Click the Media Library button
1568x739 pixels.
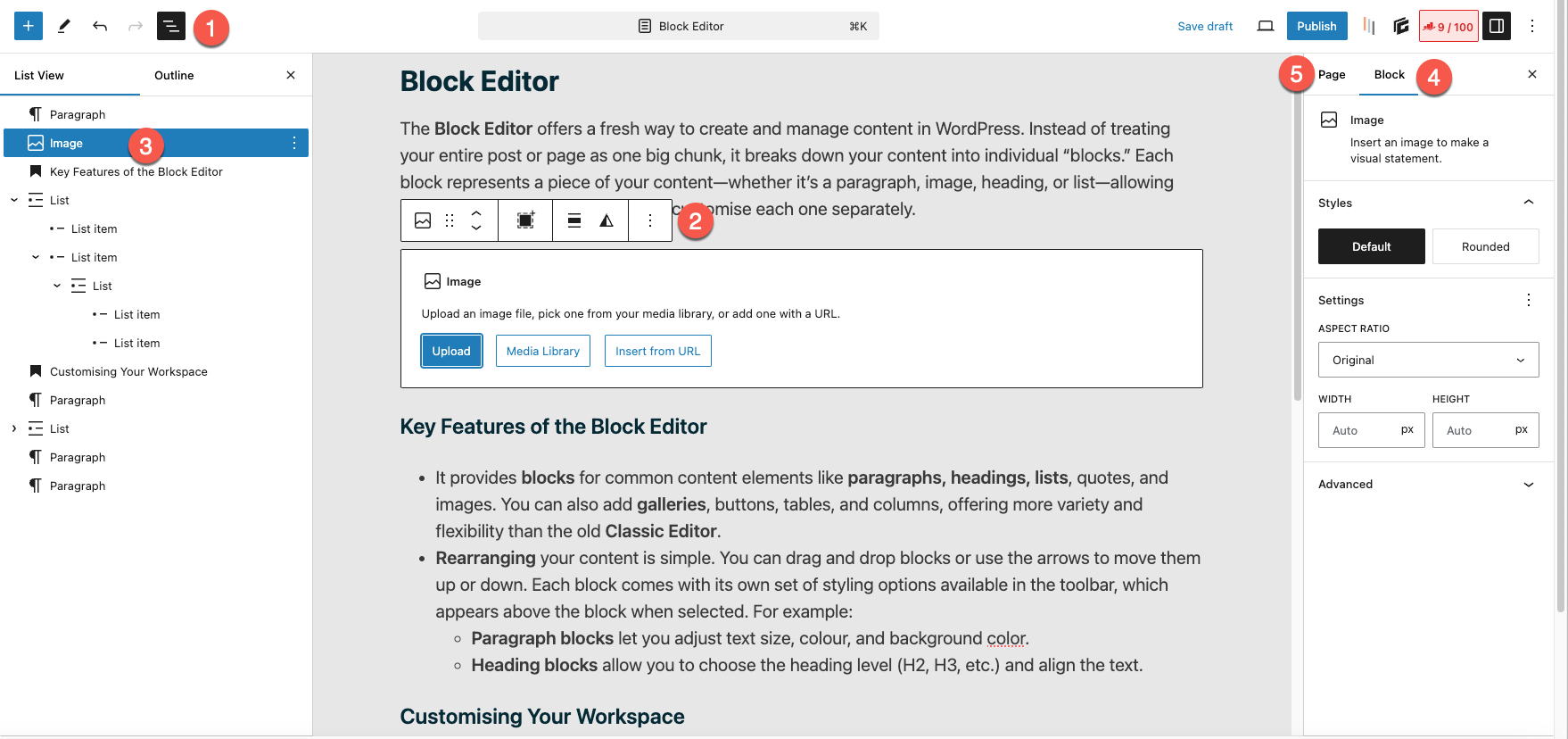tap(542, 351)
